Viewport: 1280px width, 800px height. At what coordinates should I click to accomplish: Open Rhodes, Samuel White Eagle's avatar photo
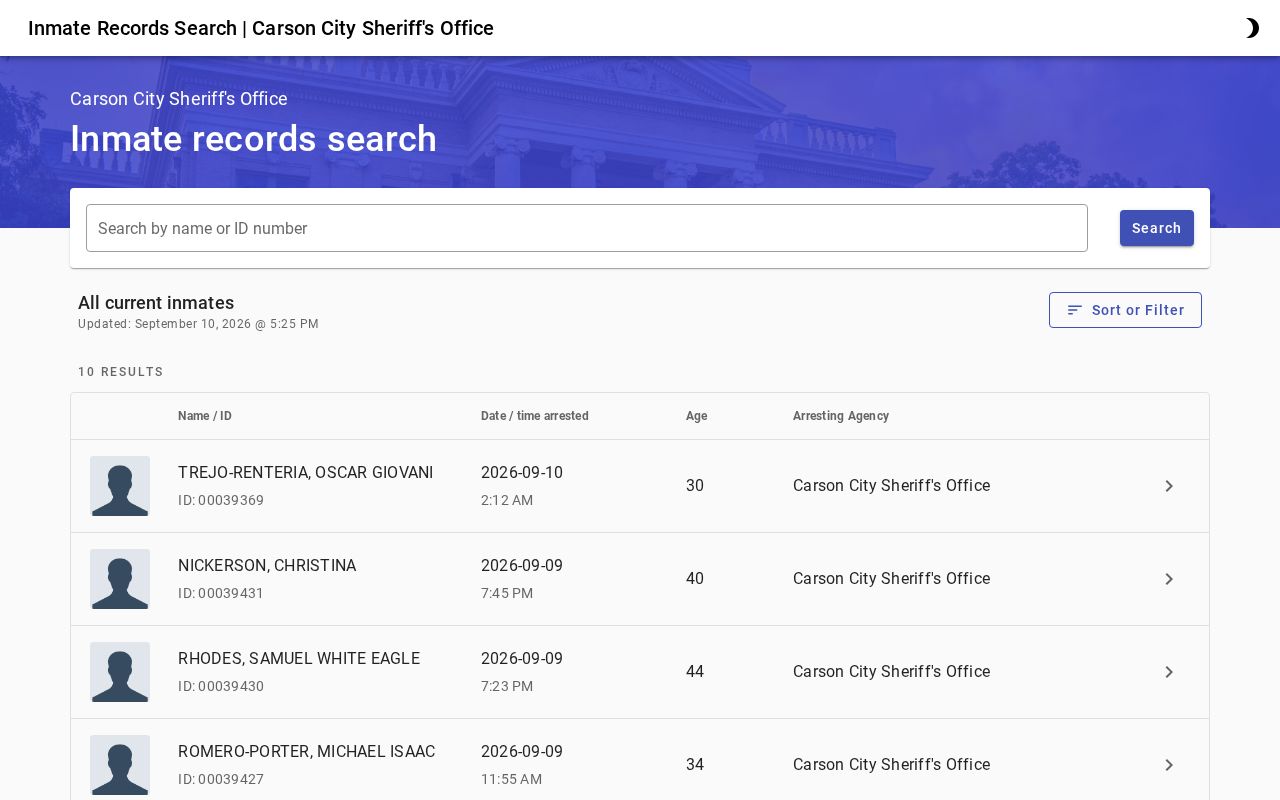[x=120, y=672]
